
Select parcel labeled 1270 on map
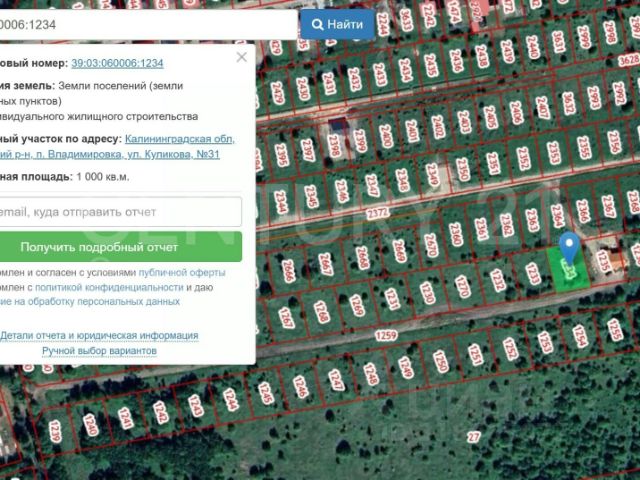click(462, 286)
